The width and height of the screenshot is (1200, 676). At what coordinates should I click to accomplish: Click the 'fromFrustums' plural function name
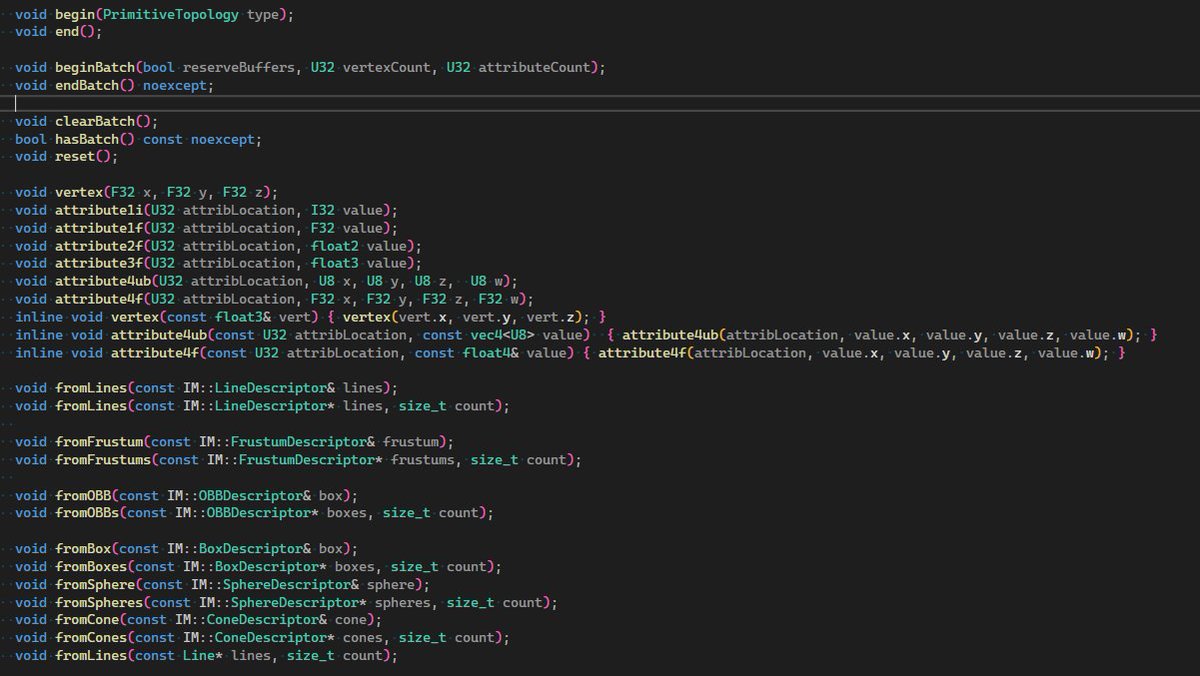pos(103,460)
